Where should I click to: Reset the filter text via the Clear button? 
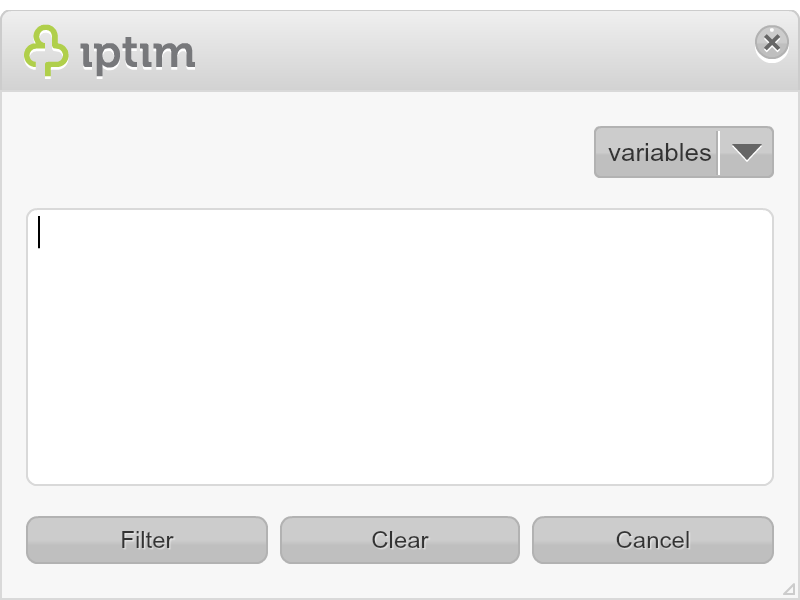click(x=400, y=540)
